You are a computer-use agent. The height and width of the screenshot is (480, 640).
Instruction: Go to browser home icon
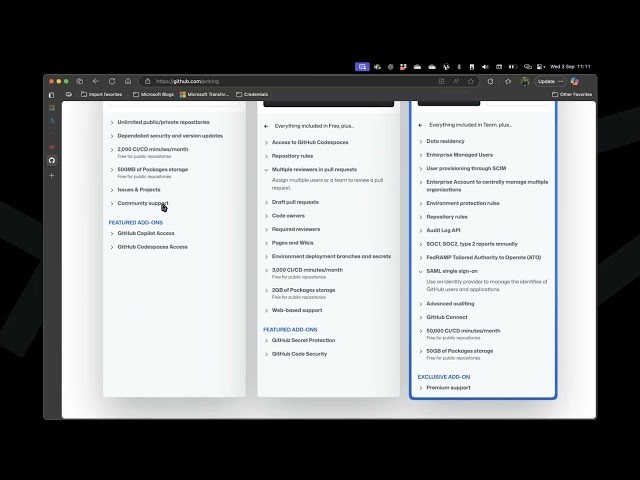(x=128, y=81)
